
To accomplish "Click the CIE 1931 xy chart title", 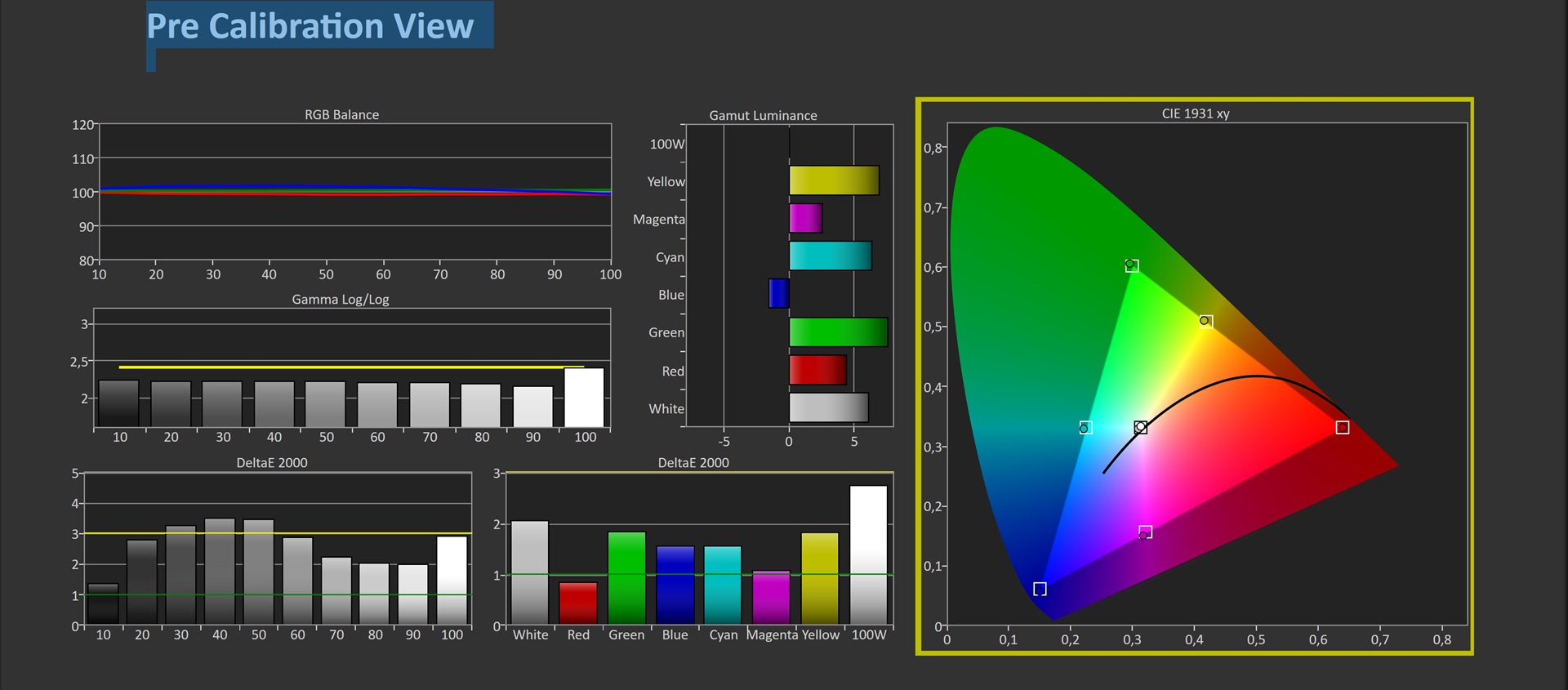I will [1195, 114].
